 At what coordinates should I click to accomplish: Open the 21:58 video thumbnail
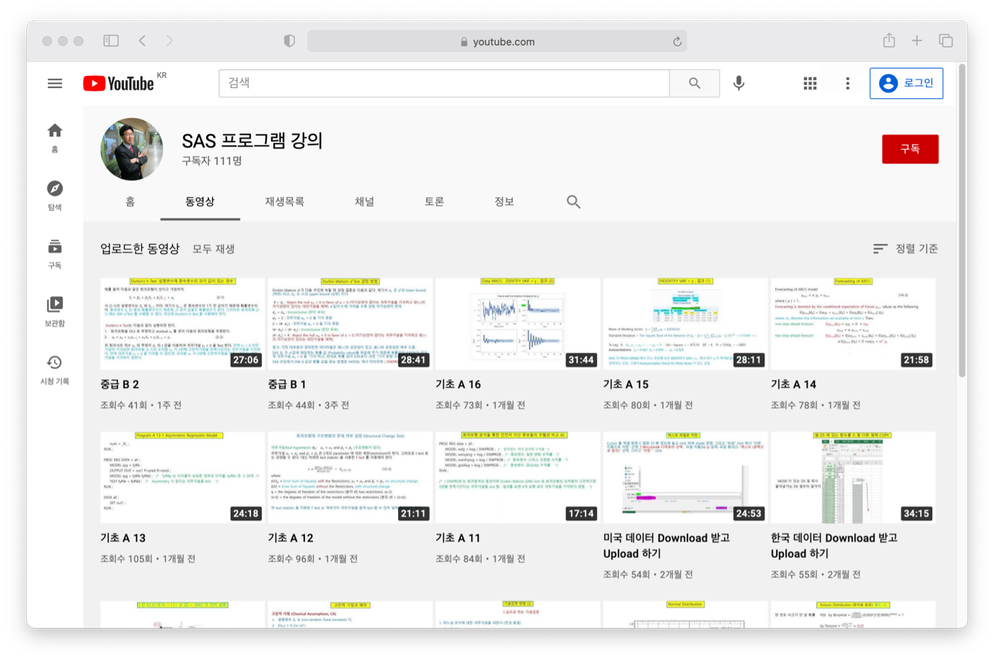(852, 324)
